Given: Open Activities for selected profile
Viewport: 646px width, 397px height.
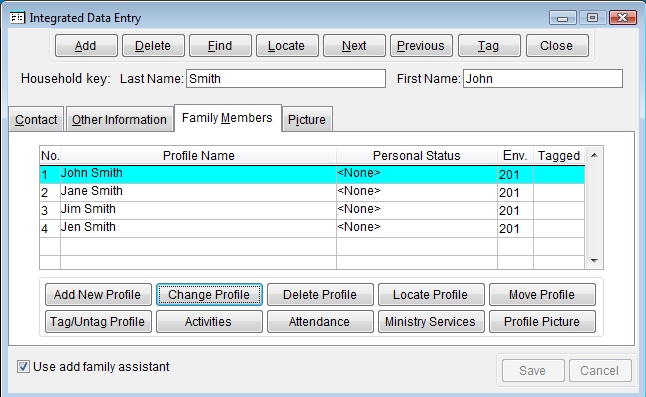Looking at the screenshot, I should pyautogui.click(x=209, y=322).
